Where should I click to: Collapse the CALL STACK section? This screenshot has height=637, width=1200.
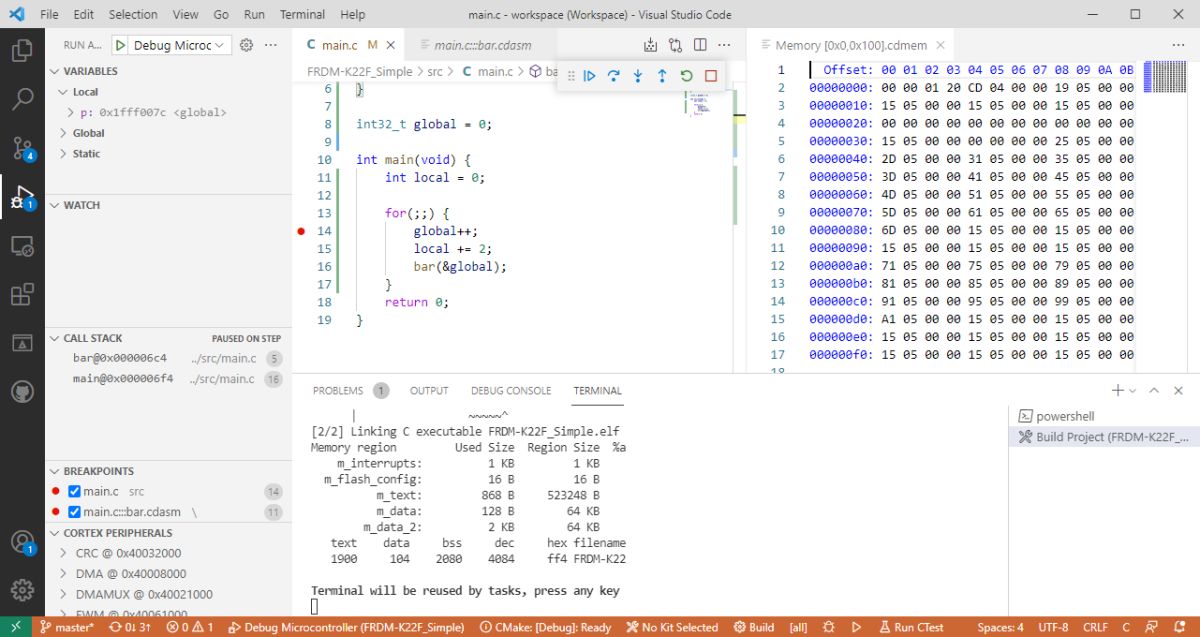[54, 338]
